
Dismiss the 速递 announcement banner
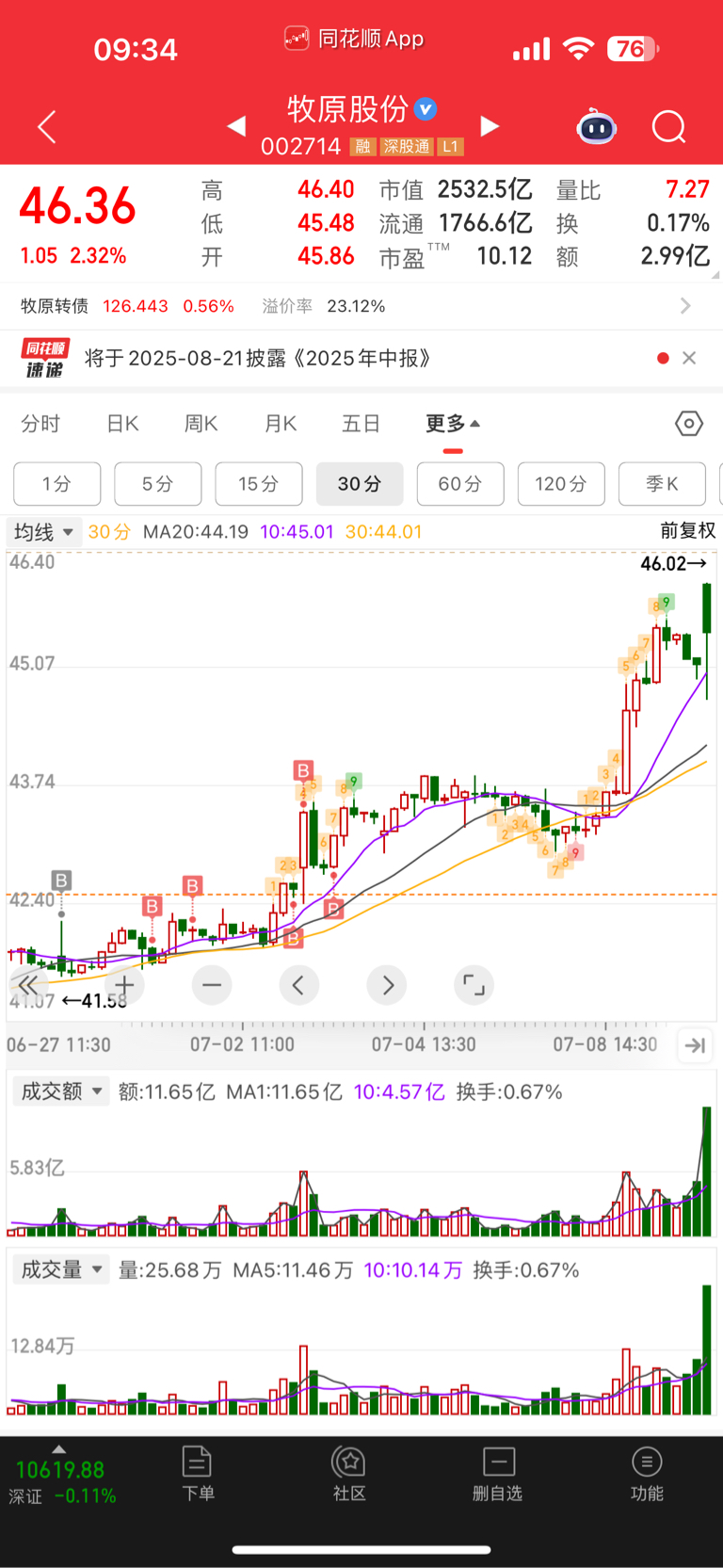click(689, 358)
